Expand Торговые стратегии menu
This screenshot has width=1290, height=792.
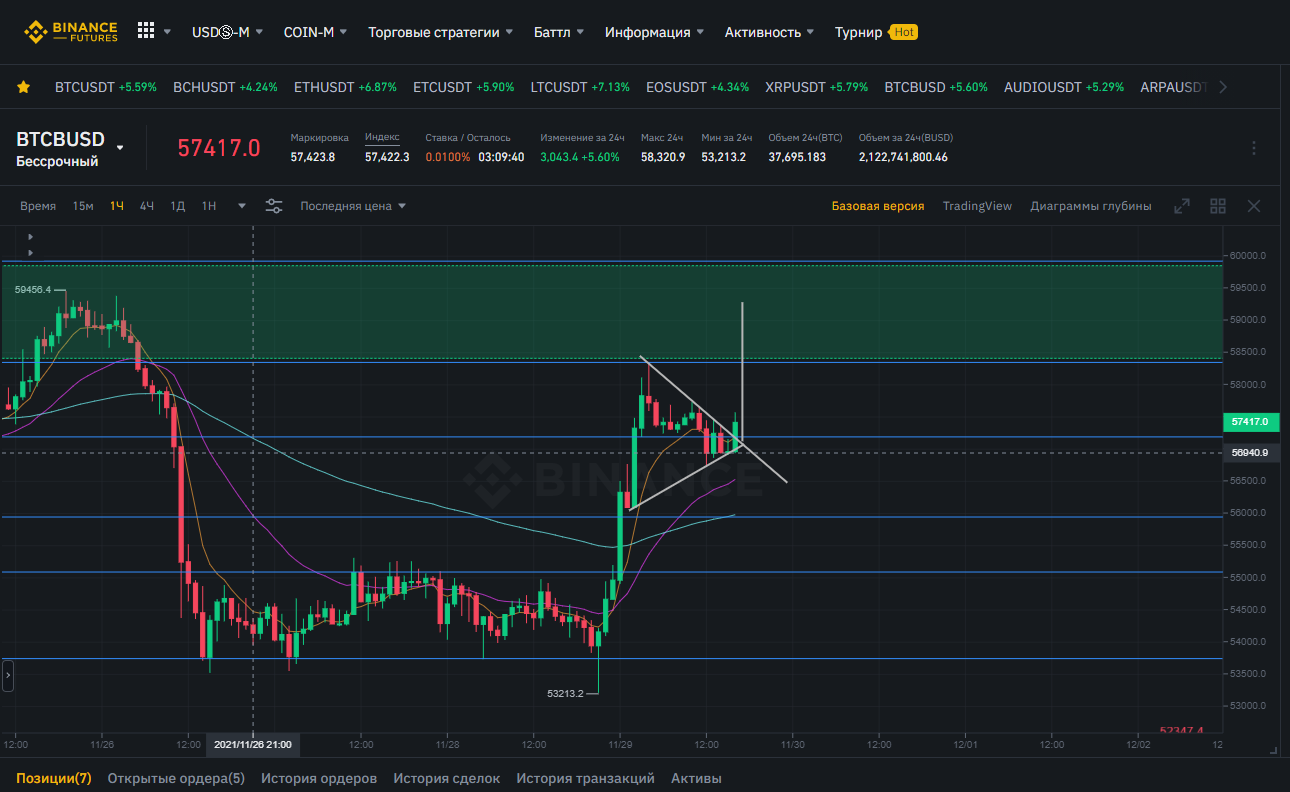point(440,32)
